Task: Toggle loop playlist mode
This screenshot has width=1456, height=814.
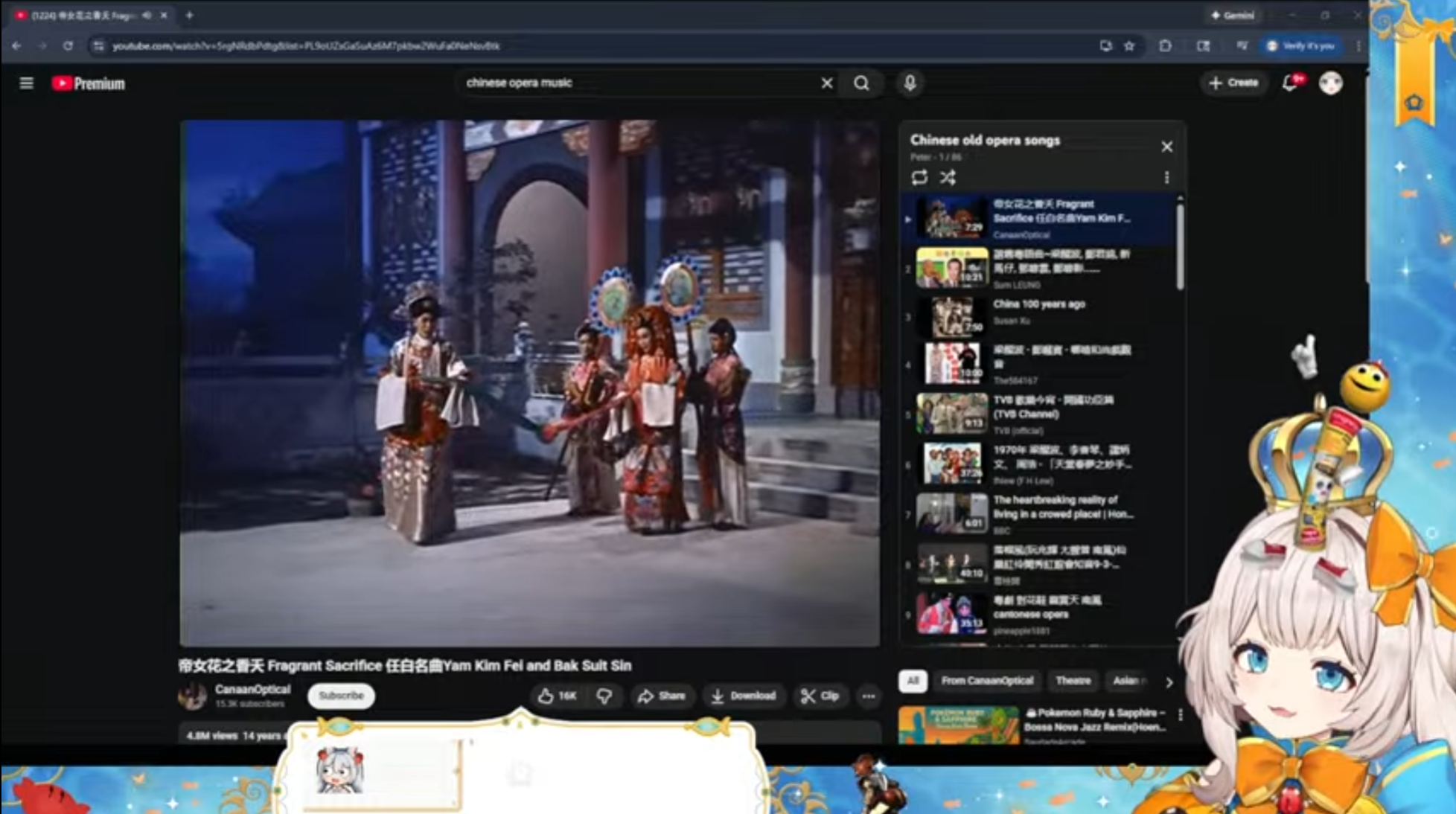Action: click(x=919, y=177)
